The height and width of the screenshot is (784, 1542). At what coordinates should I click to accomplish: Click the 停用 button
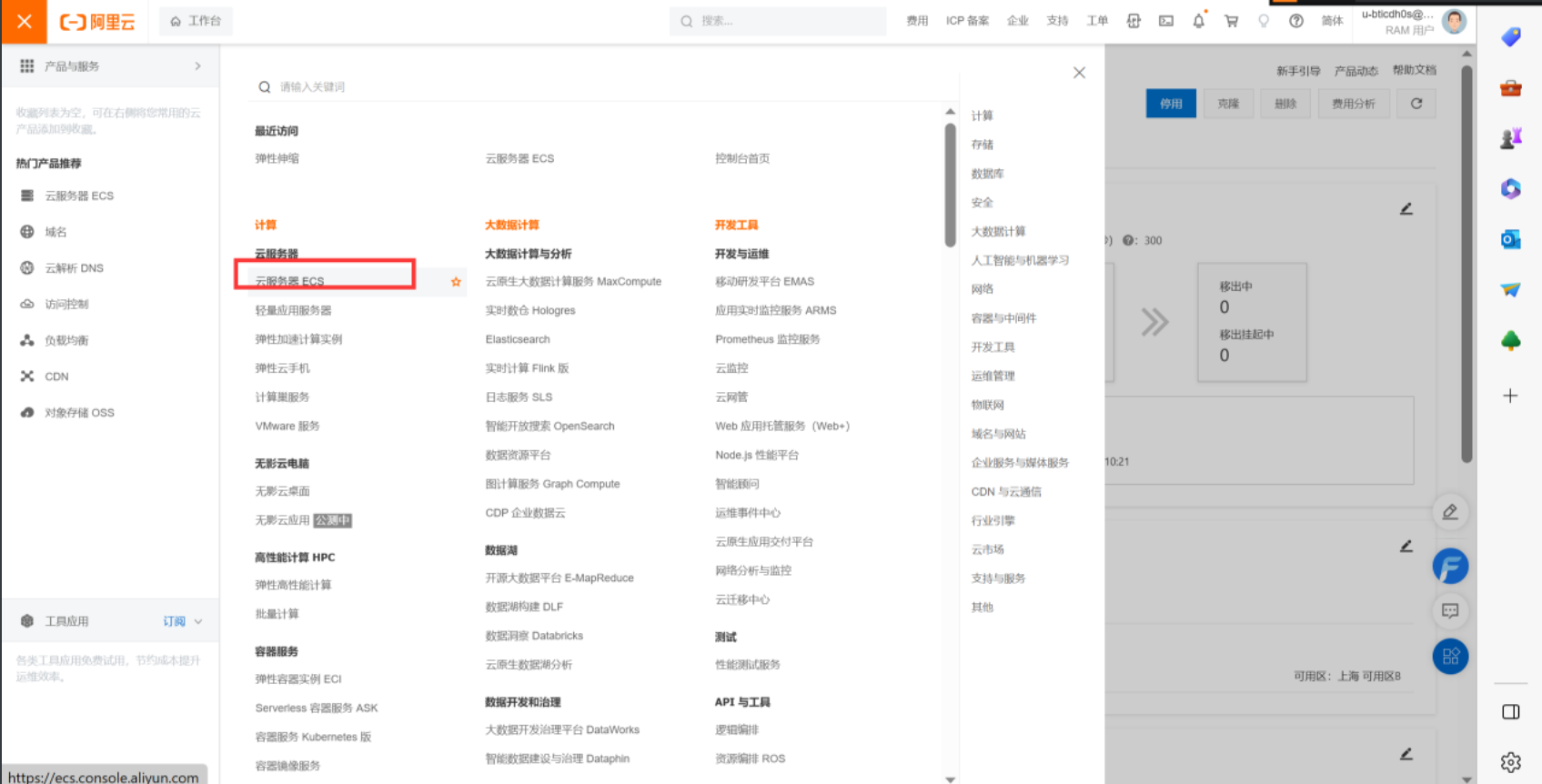1171,104
